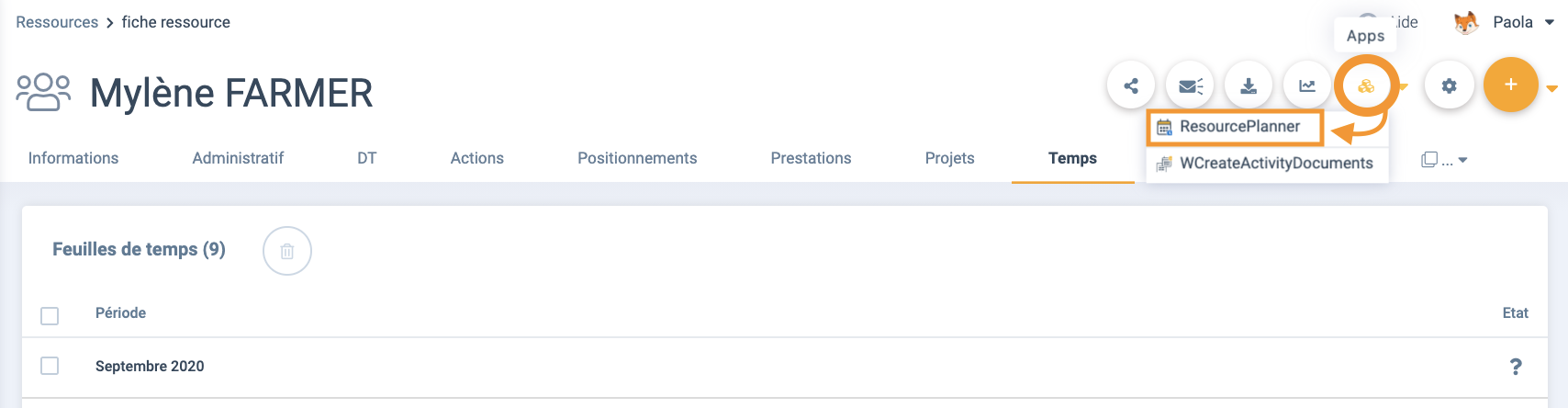Expand the Paola user menu arrow
Image resolution: width=1568 pixels, height=408 pixels.
point(1550,23)
